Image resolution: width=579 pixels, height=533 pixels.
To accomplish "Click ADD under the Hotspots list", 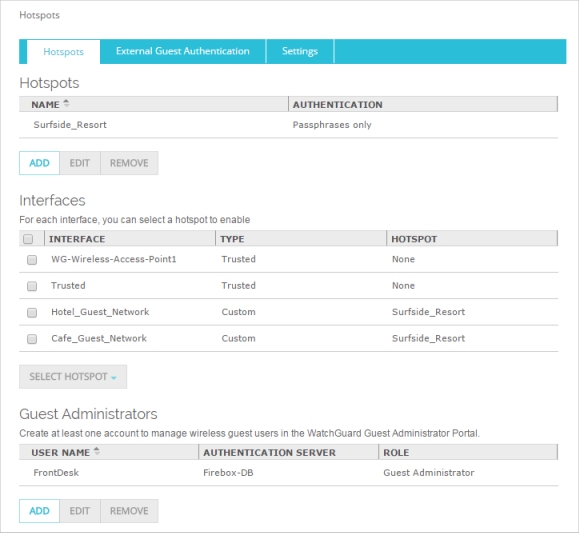I will click(x=40, y=163).
